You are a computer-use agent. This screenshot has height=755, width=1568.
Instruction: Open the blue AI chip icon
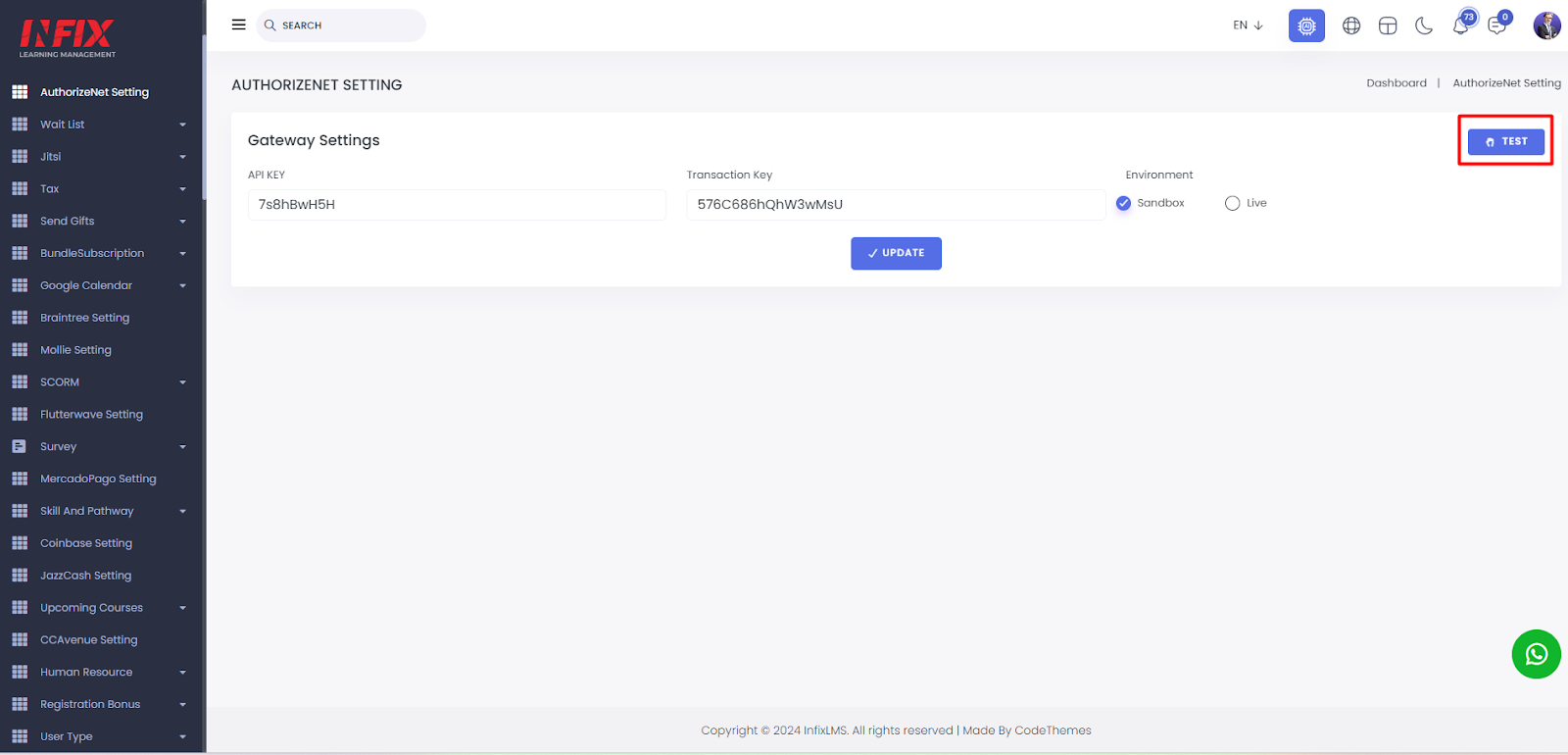click(x=1306, y=25)
